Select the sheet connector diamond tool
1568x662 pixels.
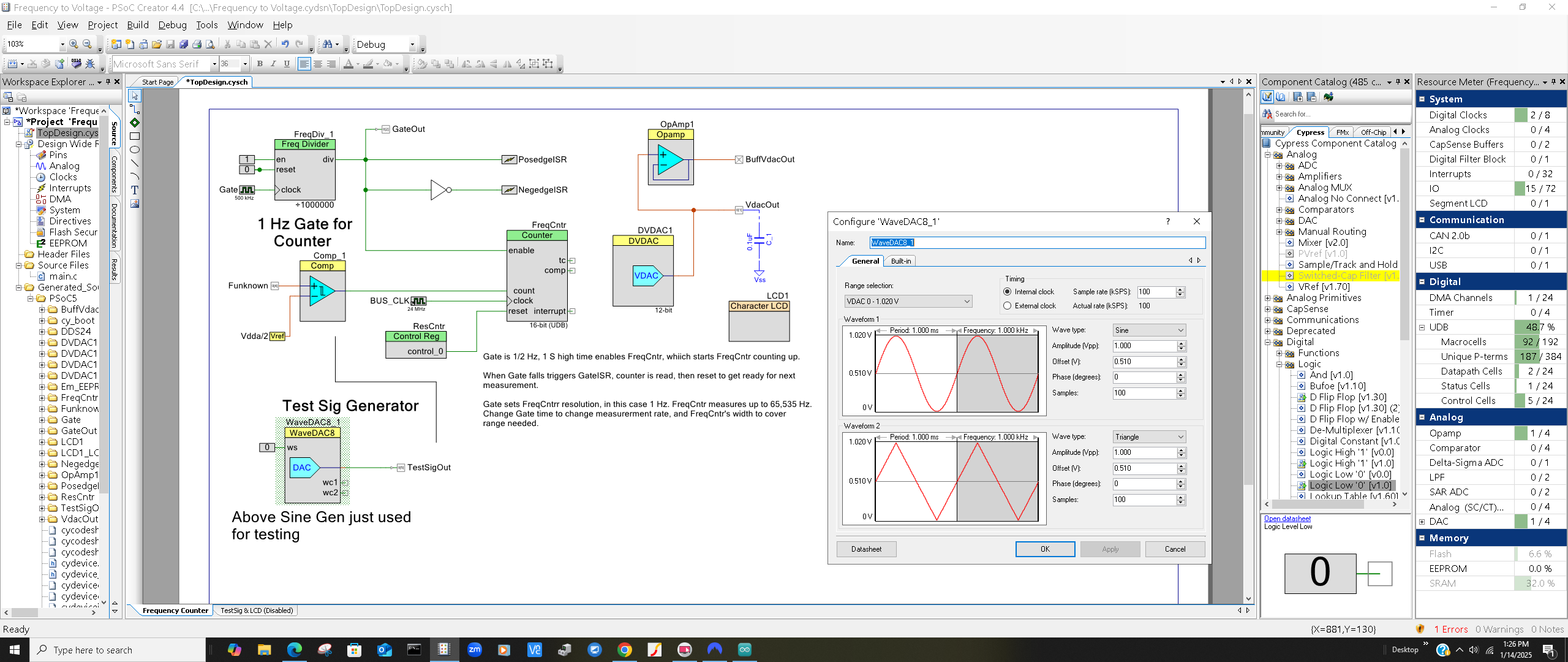pyautogui.click(x=135, y=123)
